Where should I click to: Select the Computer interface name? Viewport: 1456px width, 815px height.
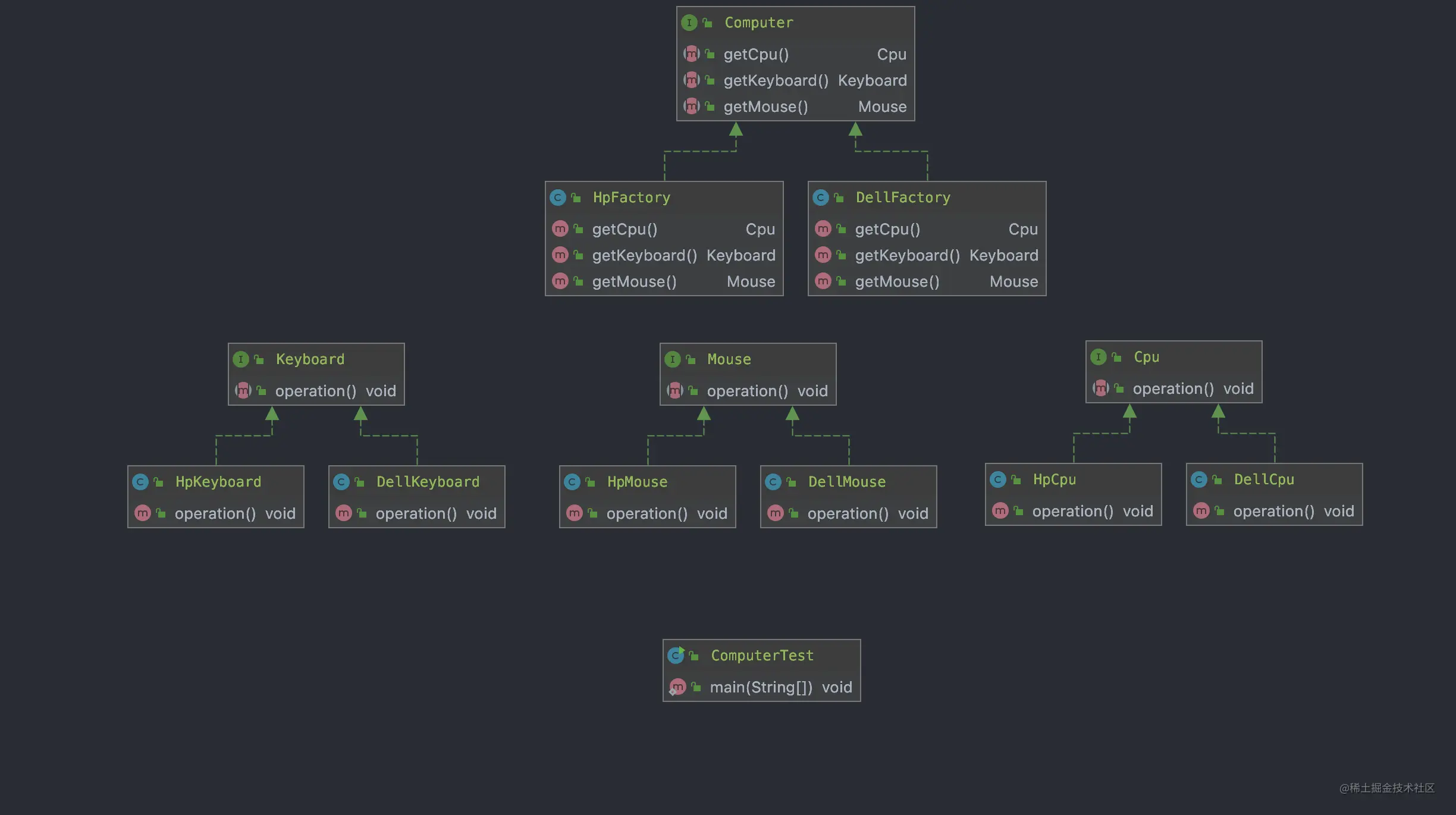click(759, 23)
